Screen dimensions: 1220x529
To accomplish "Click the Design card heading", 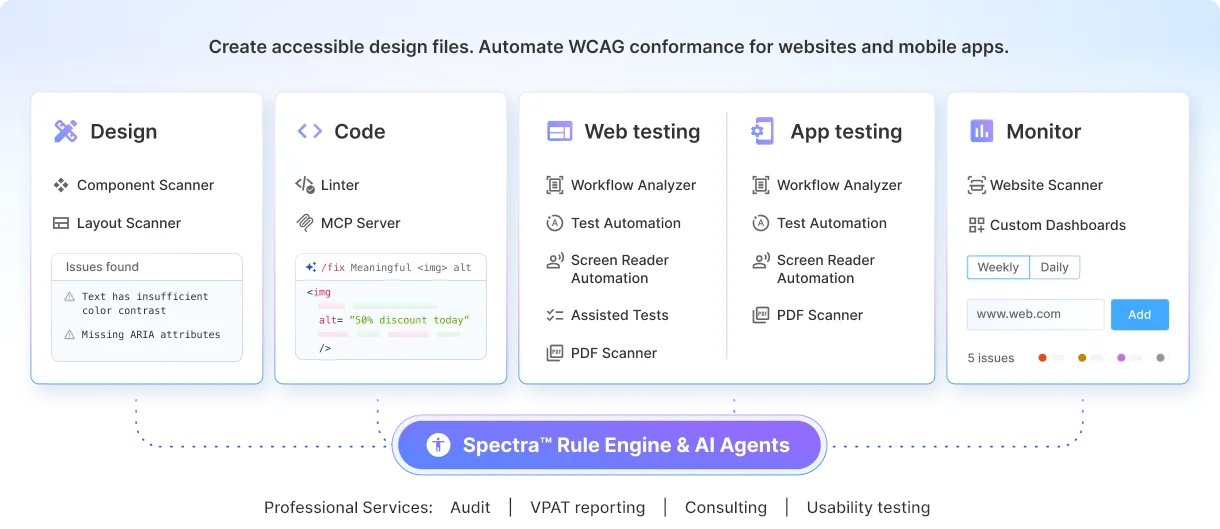I will [123, 131].
